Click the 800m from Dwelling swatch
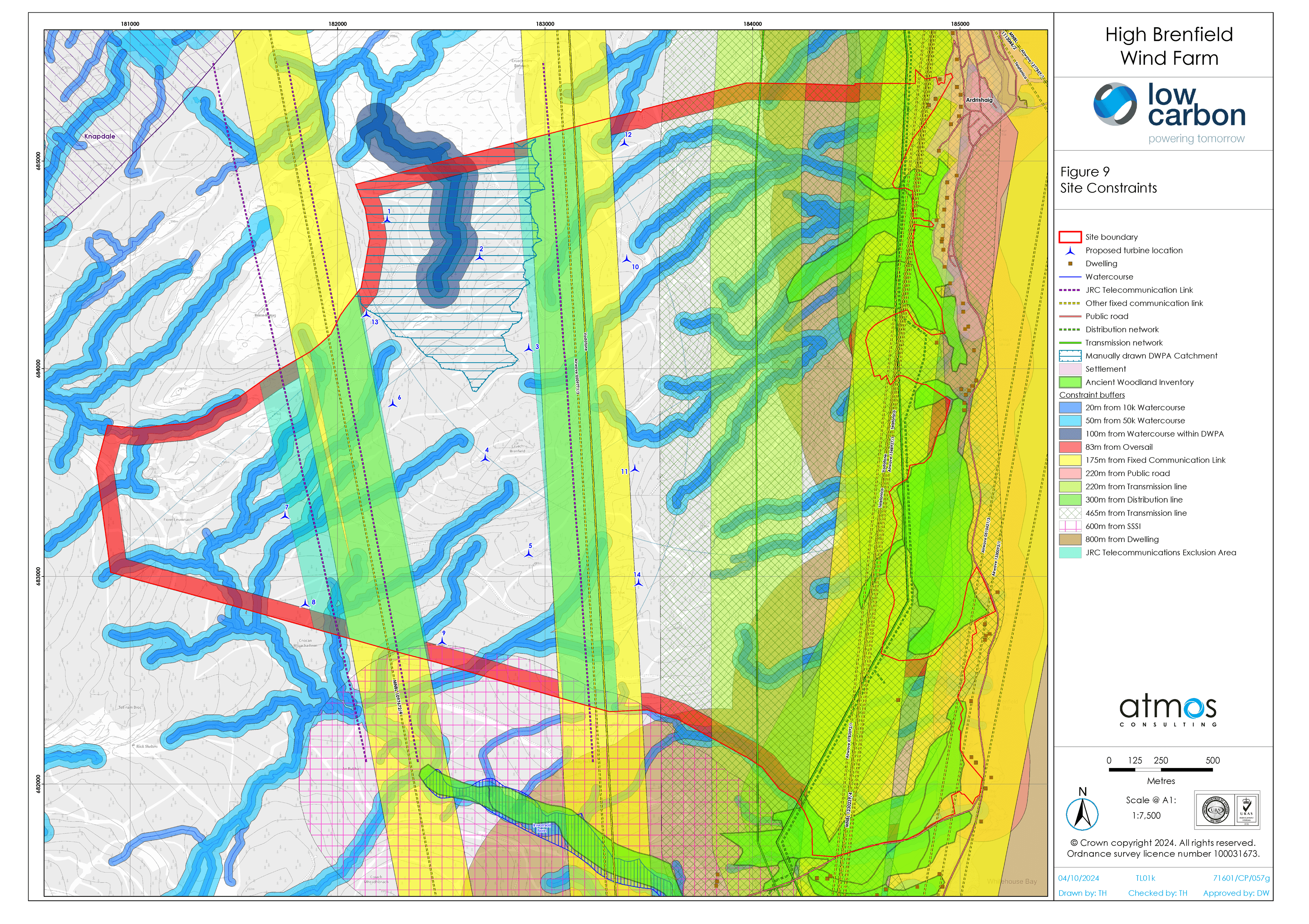Screen dimensions: 1309x924 [1070, 539]
